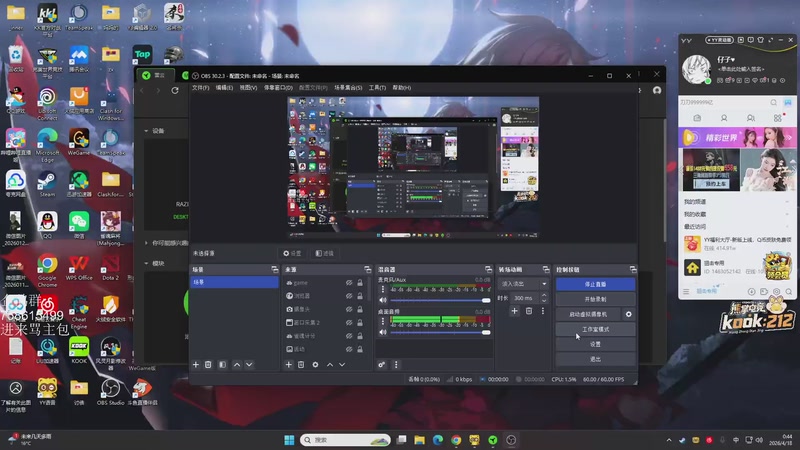Move the selected source down

(342, 365)
